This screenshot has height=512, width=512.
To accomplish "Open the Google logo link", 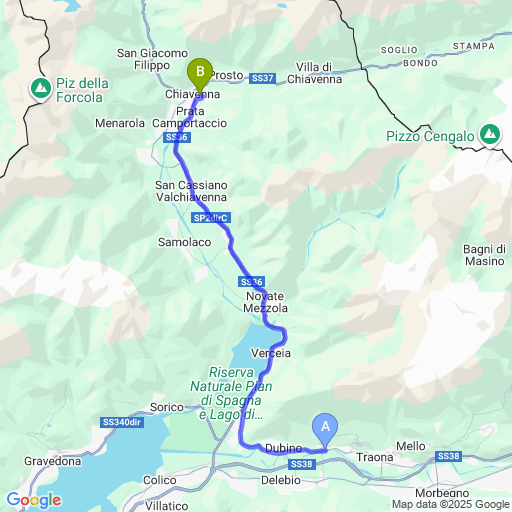I will (34, 500).
